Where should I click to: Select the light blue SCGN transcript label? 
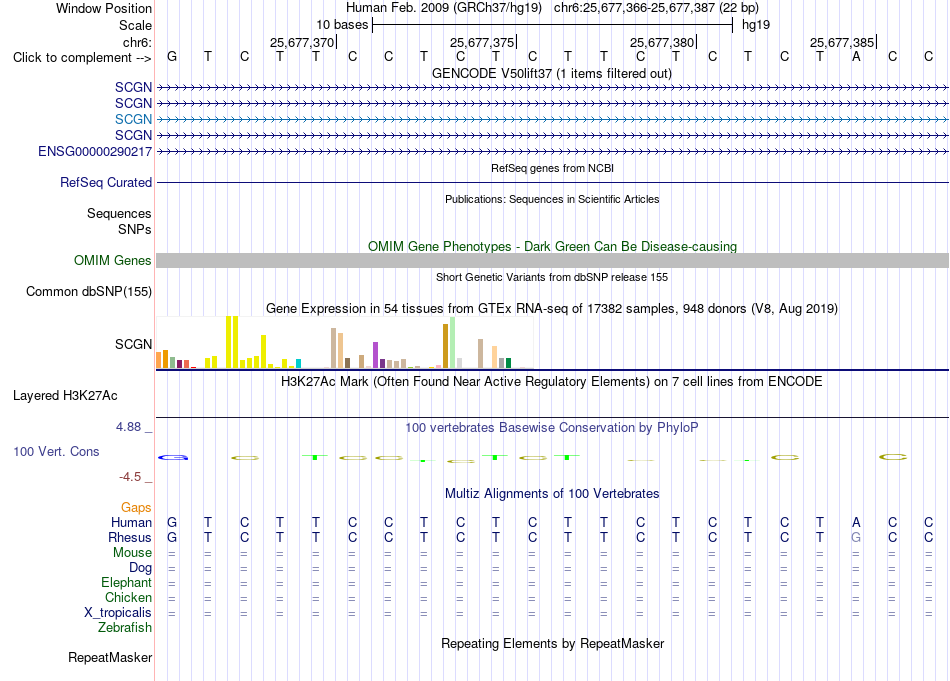point(133,119)
